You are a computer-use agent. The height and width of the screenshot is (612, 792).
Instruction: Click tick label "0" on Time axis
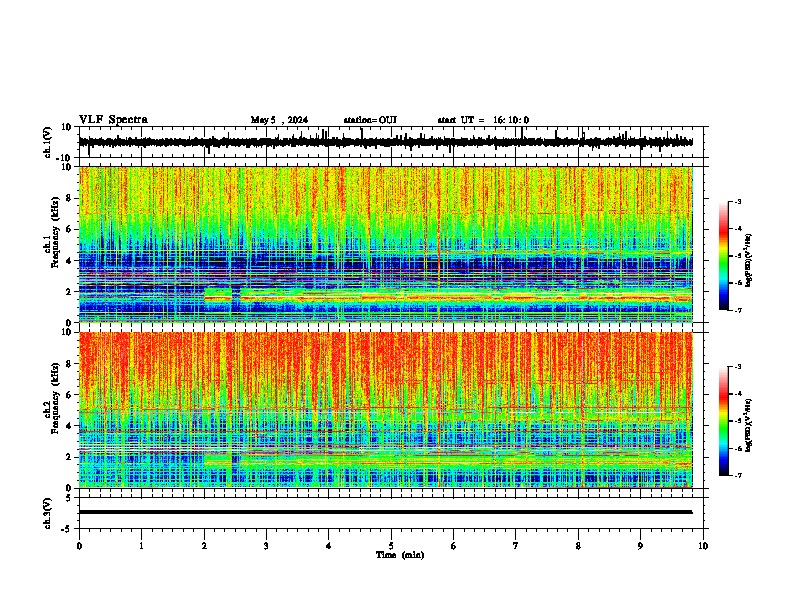coord(79,546)
